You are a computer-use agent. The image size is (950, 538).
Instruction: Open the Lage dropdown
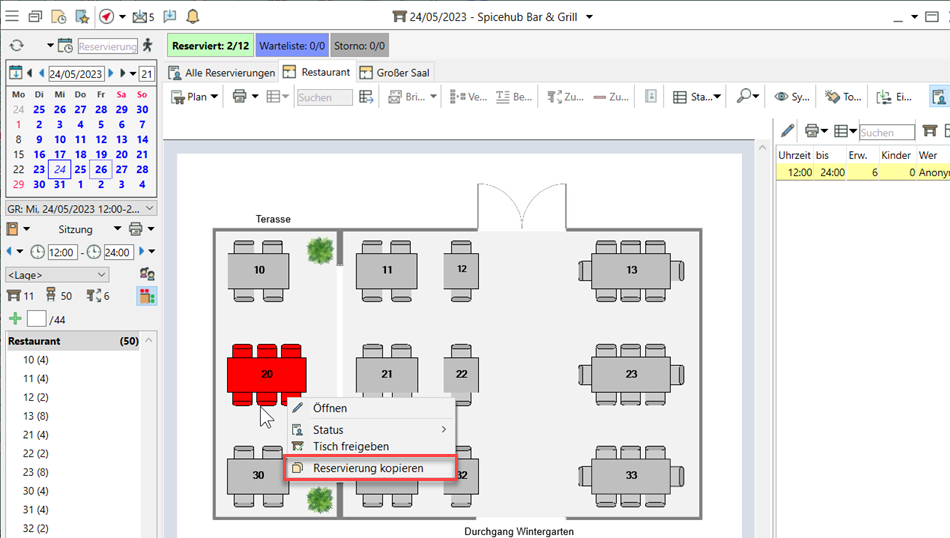pyautogui.click(x=56, y=275)
